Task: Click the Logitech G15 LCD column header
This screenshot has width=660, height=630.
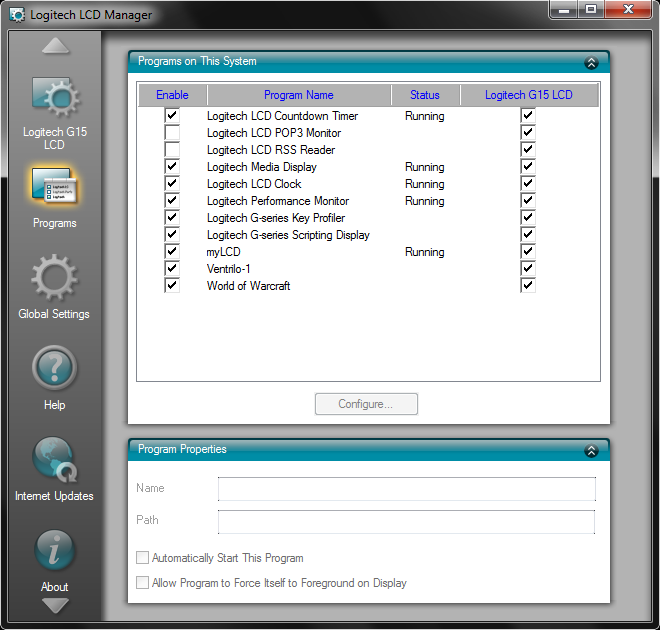Action: (529, 95)
